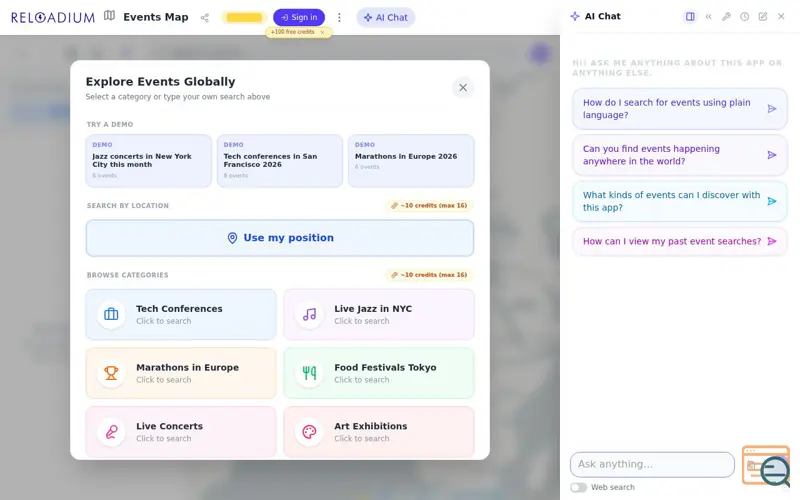The width and height of the screenshot is (800, 500).
Task: Click the Sign in button
Action: (299, 17)
